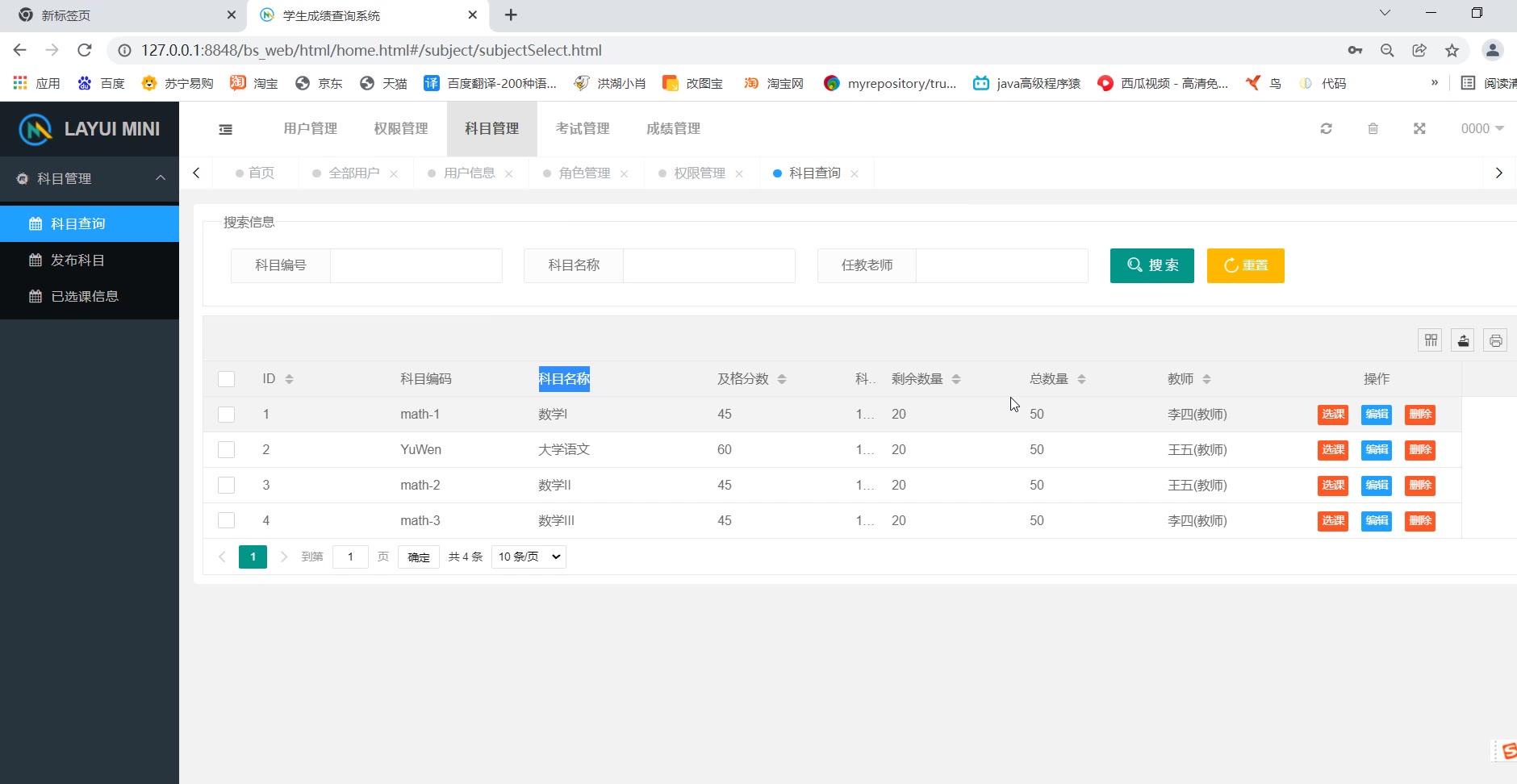Open the 发布科目 sidebar item

[x=77, y=260]
